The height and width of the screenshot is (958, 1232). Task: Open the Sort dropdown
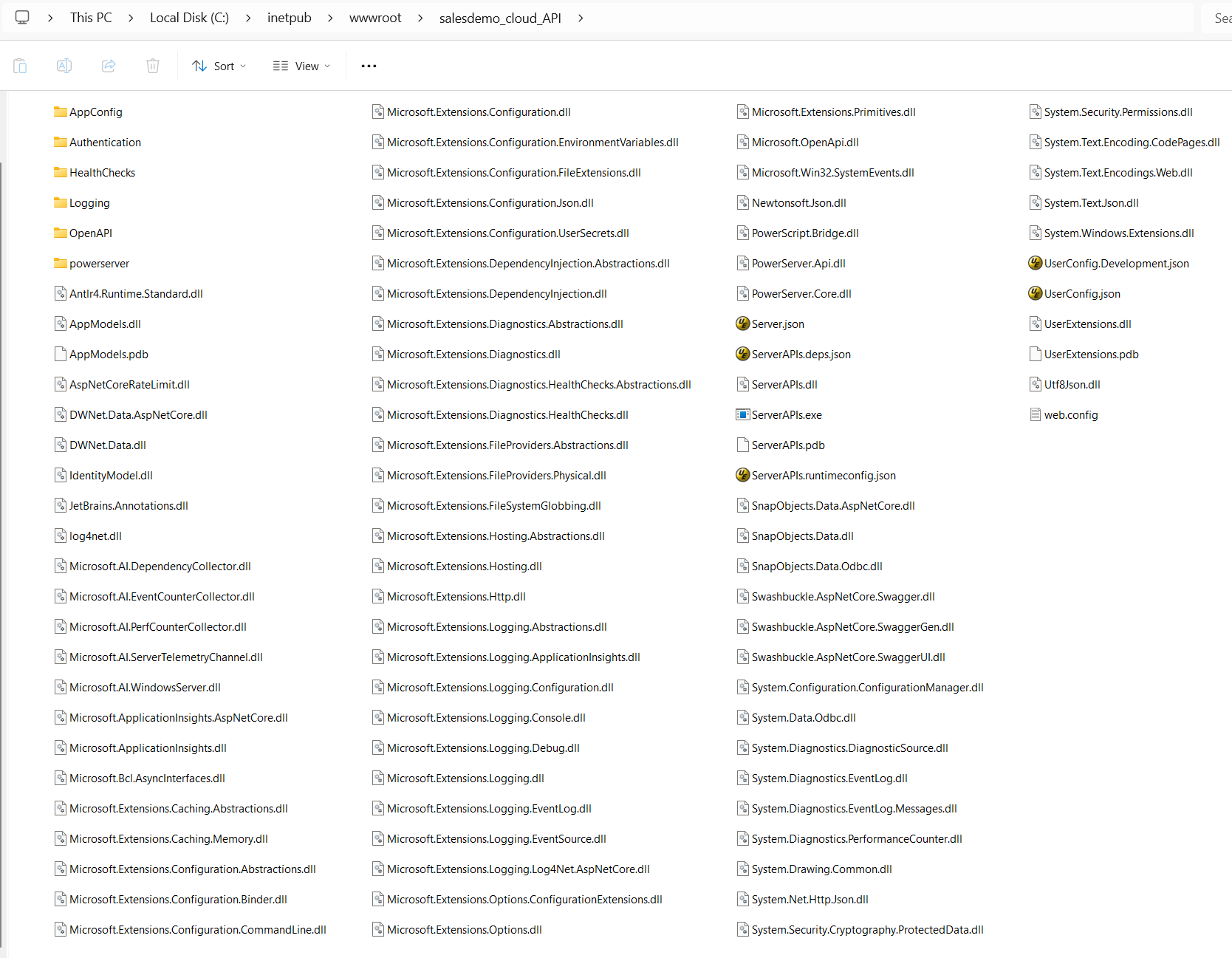[x=219, y=66]
